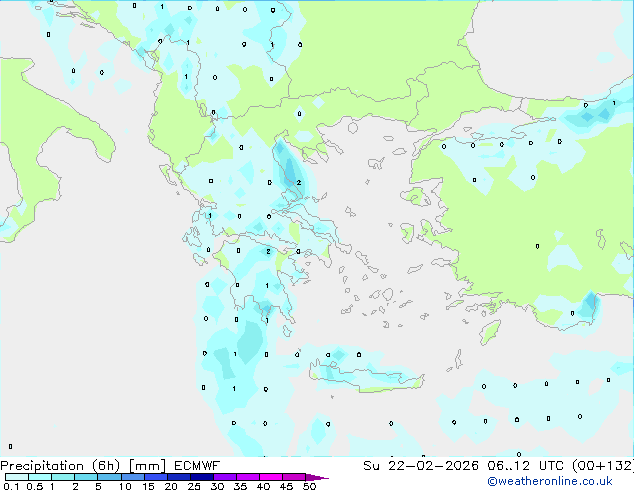
Task: Click the 40–45 mm magenta legend swatch
Action: coord(271,477)
